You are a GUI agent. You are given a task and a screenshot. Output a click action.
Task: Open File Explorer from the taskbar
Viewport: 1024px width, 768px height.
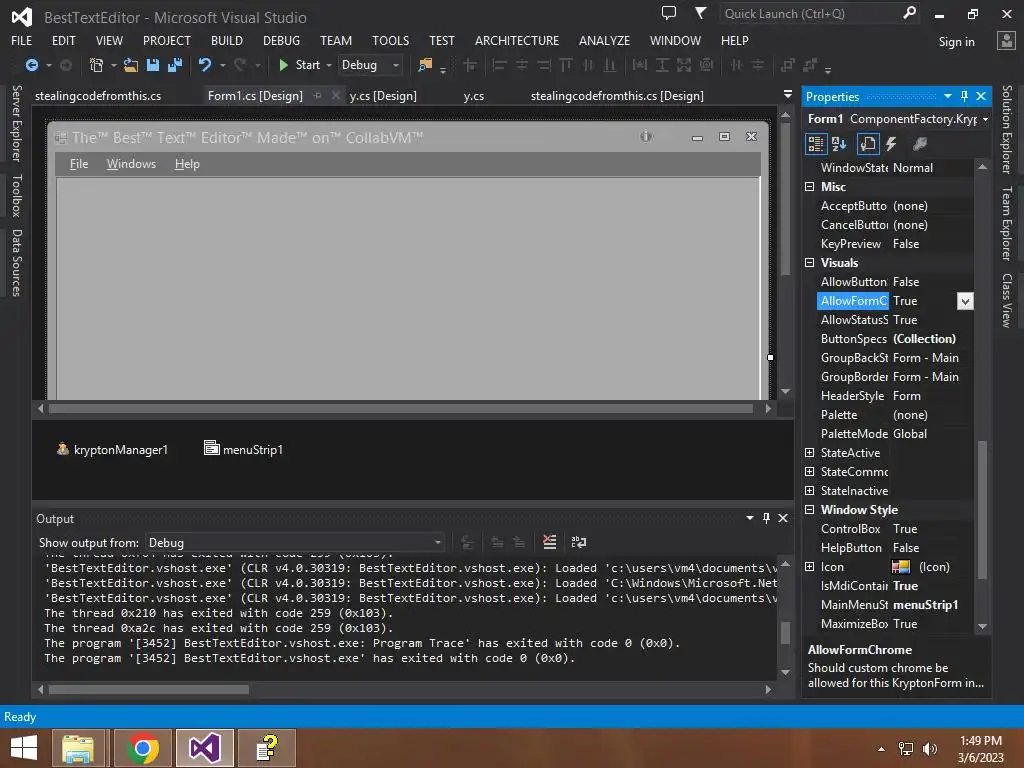[78, 748]
